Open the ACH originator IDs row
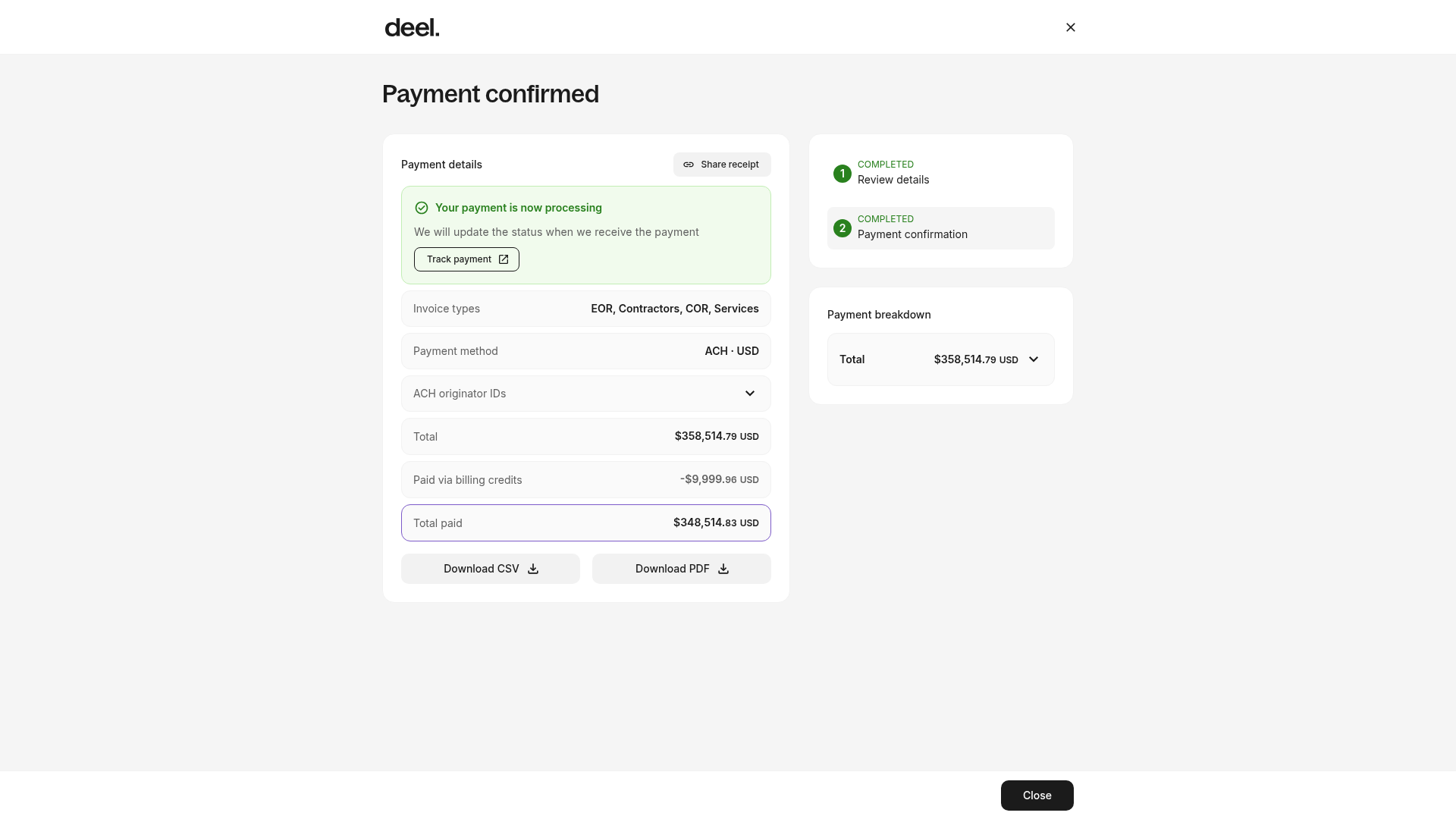This screenshot has width=1456, height=819. coord(586,394)
